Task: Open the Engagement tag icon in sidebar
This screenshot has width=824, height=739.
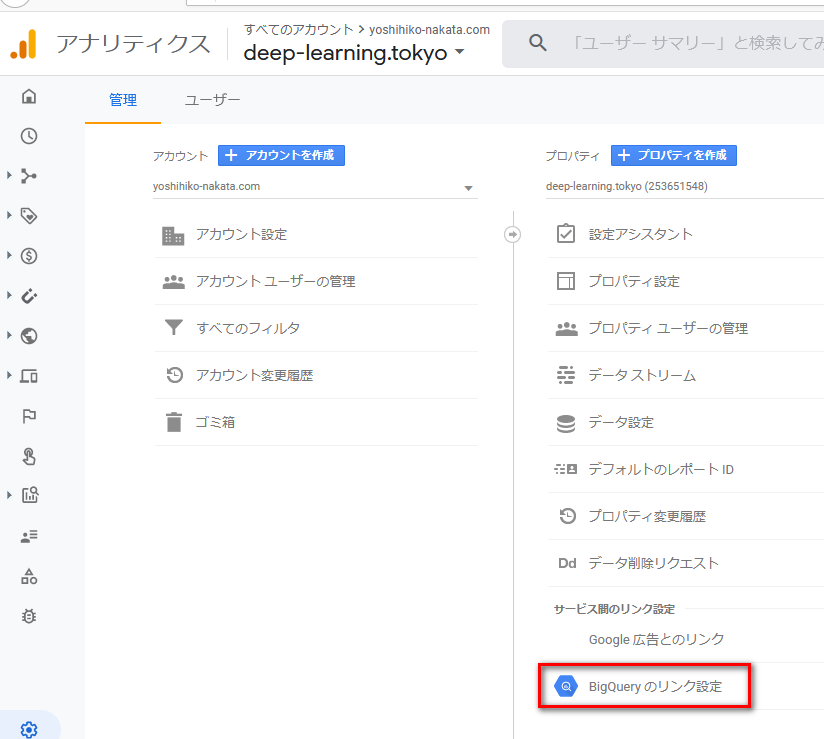Action: (29, 215)
